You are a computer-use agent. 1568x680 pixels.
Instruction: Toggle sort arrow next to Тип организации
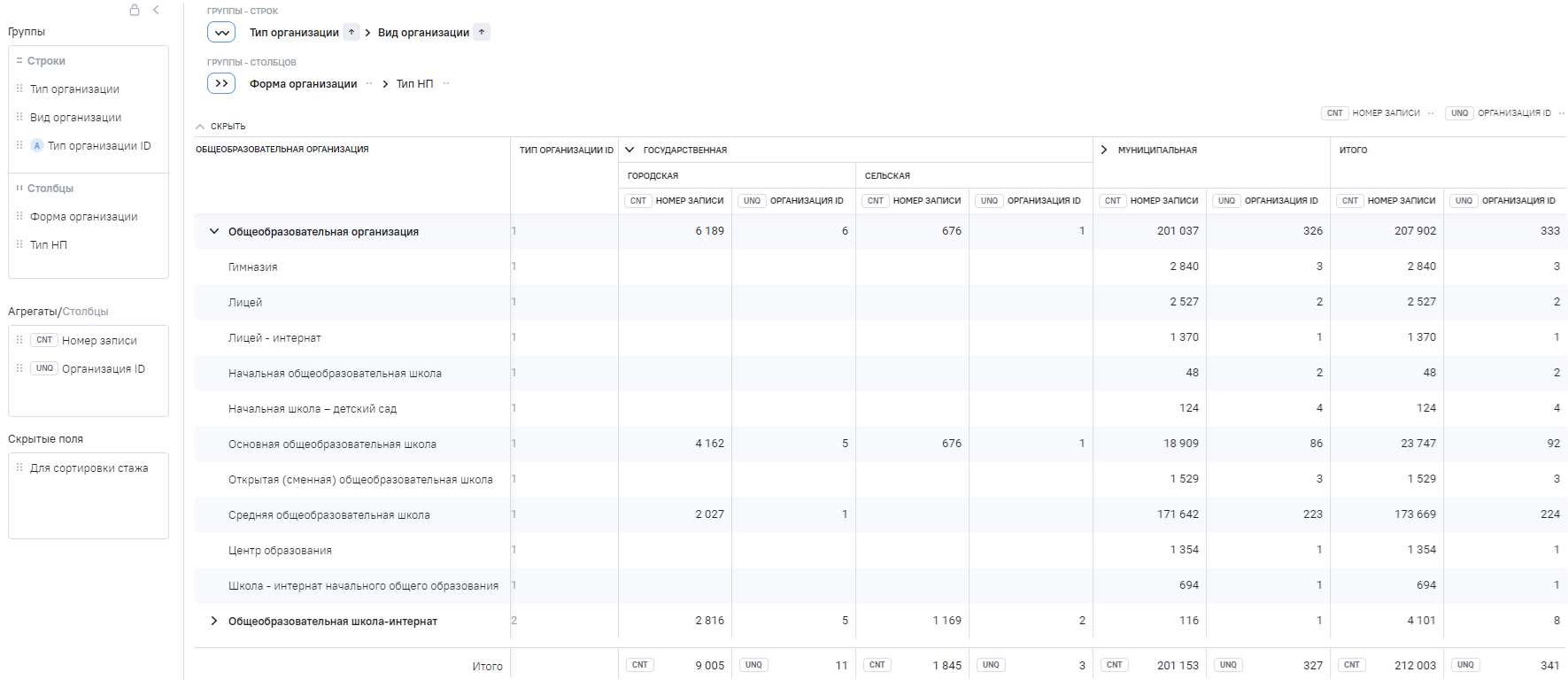click(x=351, y=33)
